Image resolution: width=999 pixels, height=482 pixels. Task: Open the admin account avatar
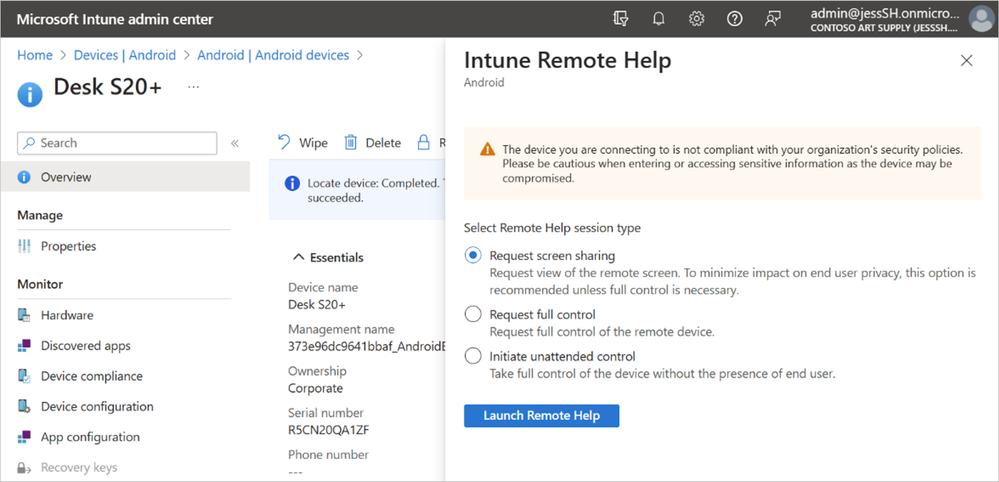(x=981, y=19)
